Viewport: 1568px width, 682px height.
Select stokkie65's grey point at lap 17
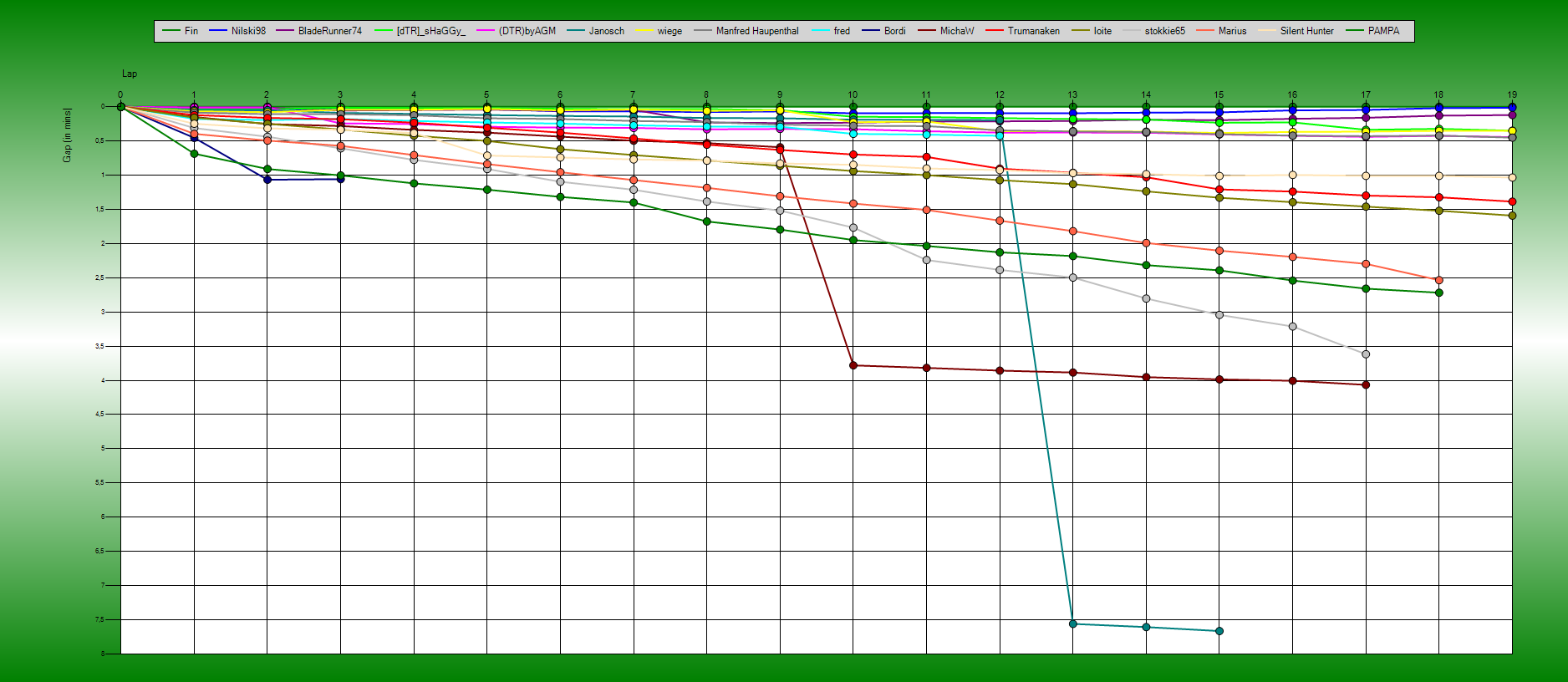(1366, 354)
